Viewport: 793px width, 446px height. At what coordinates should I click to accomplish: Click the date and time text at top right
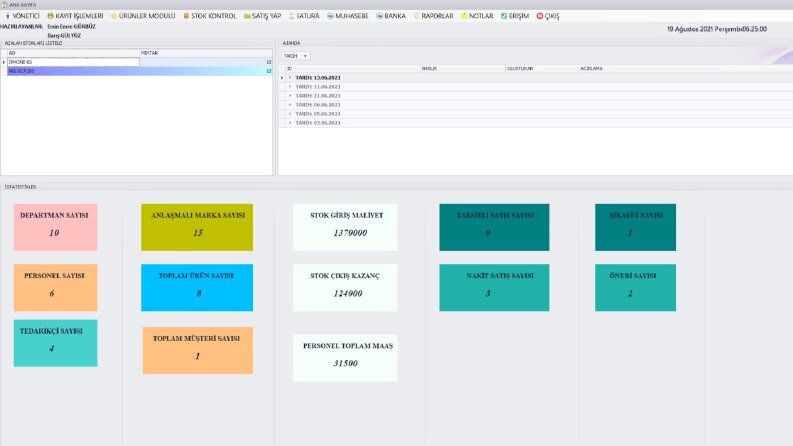point(717,29)
